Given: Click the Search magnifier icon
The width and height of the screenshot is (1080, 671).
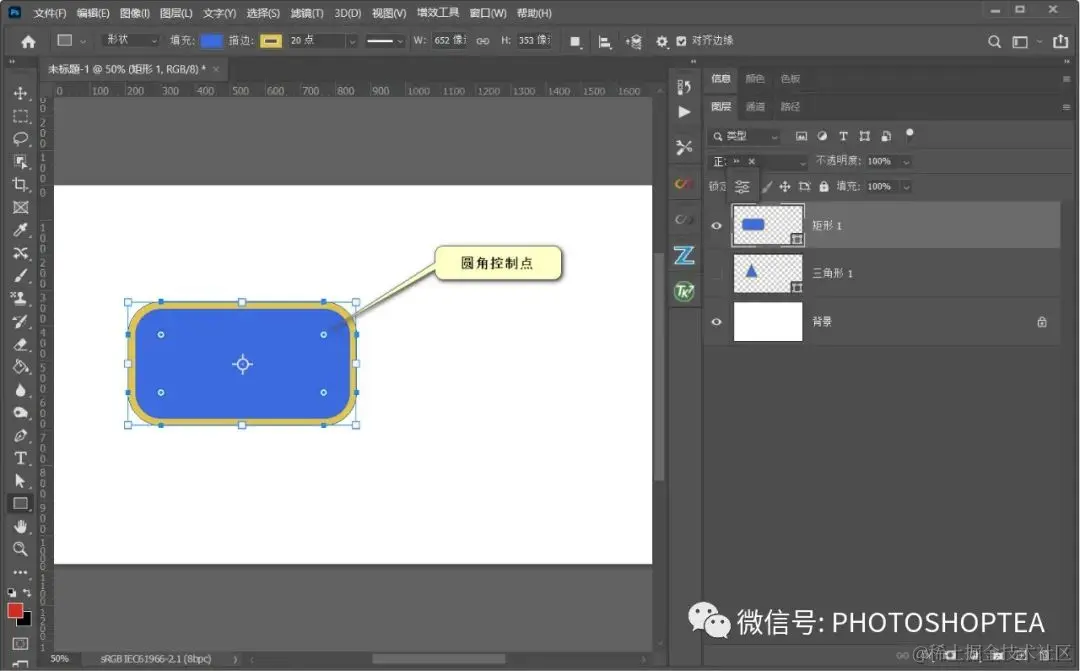Looking at the screenshot, I should click(994, 42).
